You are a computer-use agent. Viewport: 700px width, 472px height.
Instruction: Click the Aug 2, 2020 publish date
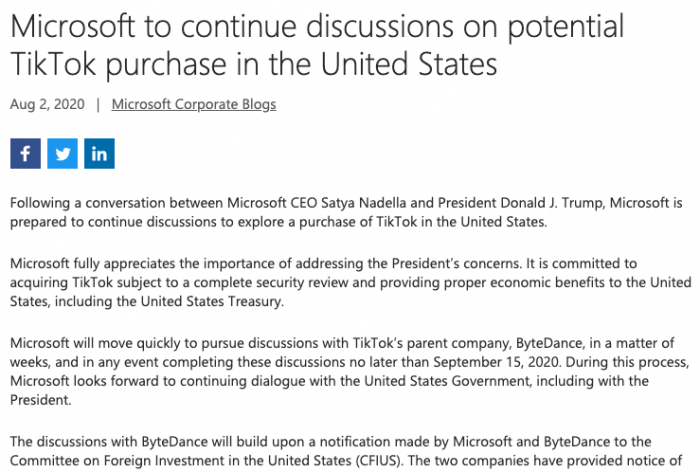46,104
